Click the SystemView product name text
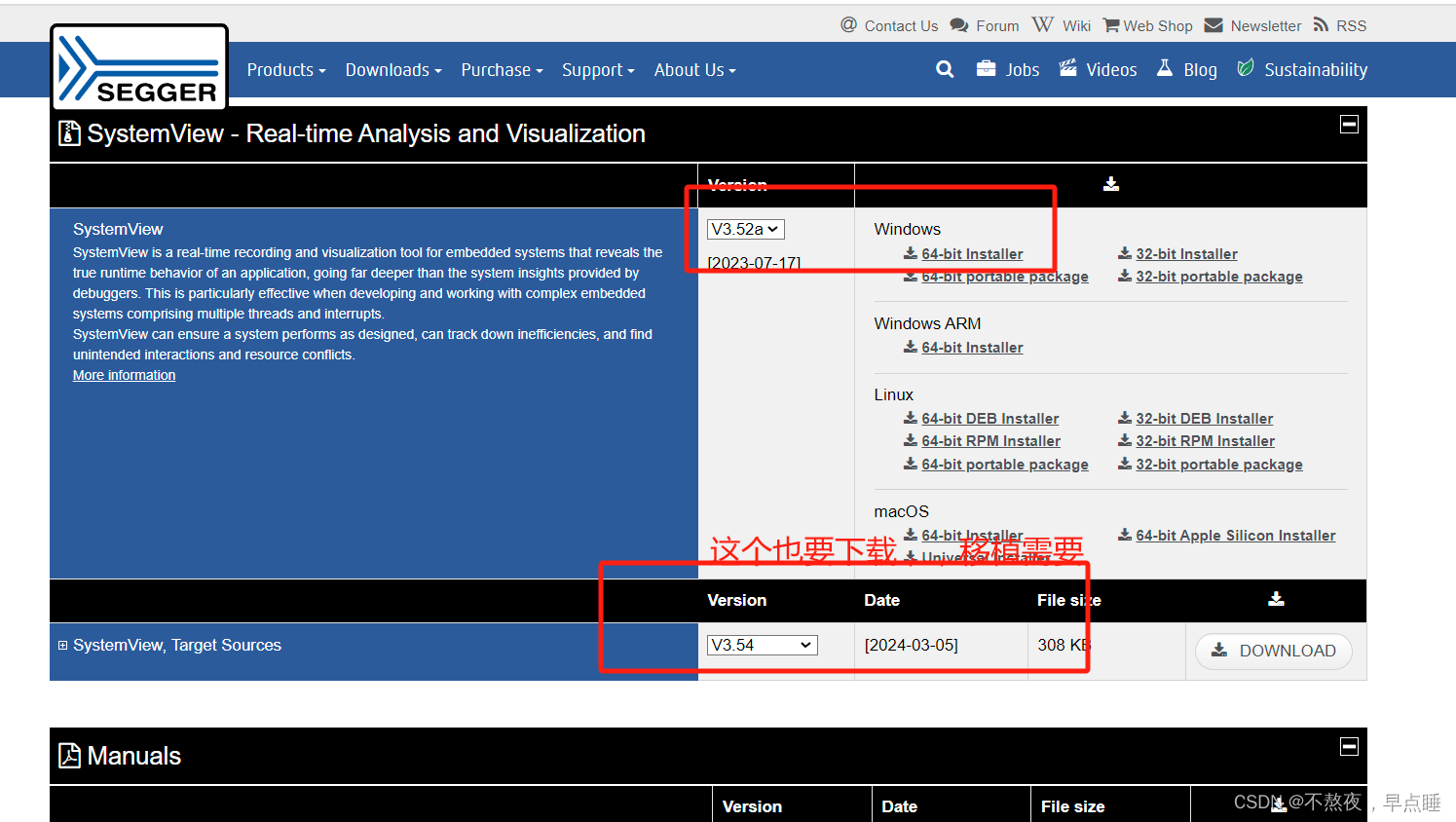 click(x=118, y=229)
